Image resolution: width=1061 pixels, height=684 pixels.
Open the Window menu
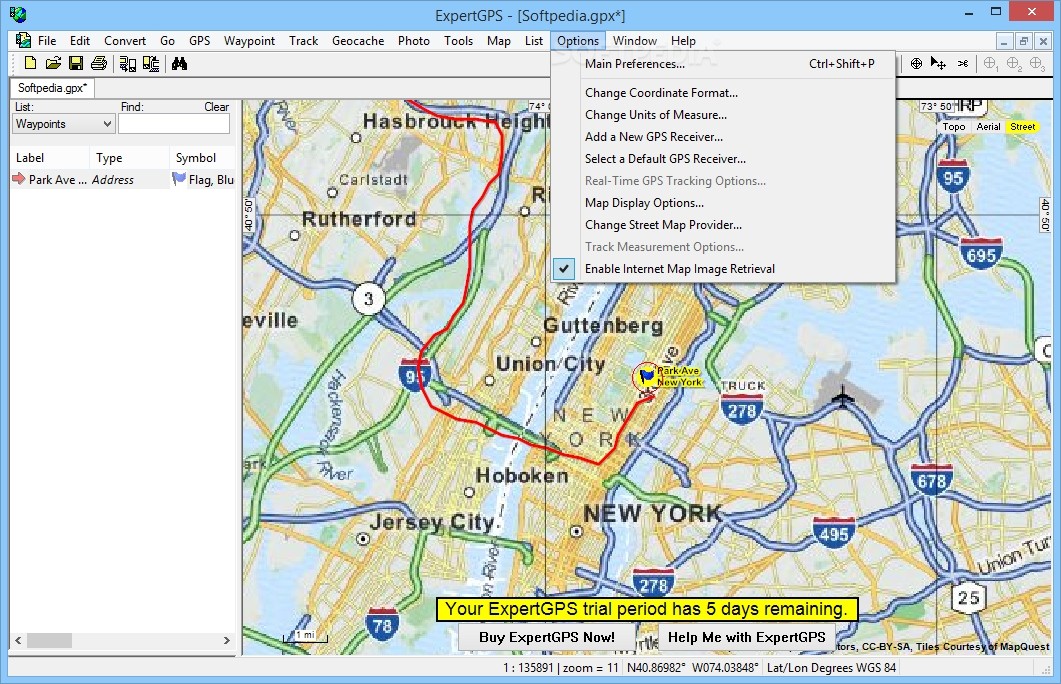[635, 41]
